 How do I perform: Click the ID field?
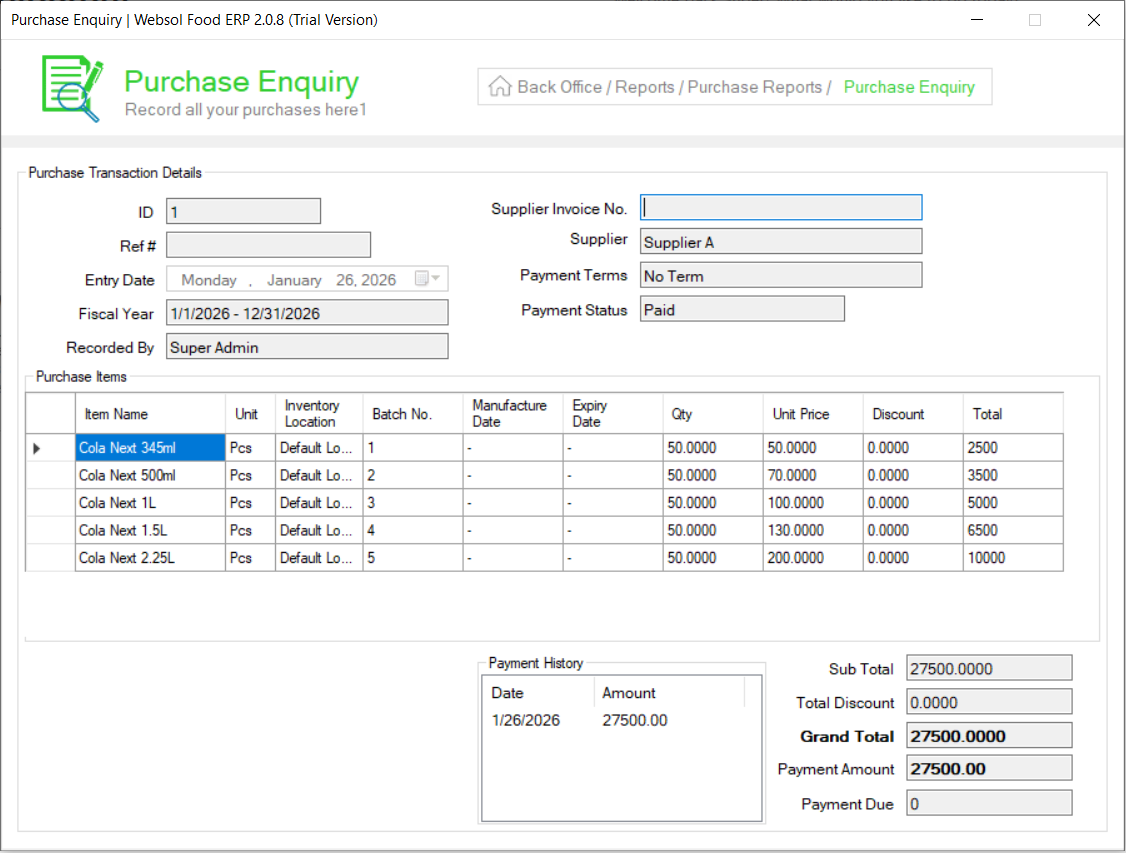pos(243,211)
